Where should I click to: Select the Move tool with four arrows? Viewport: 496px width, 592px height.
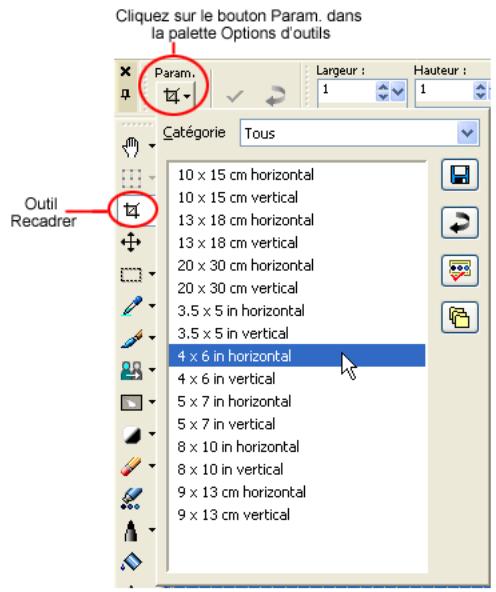pyautogui.click(x=131, y=242)
